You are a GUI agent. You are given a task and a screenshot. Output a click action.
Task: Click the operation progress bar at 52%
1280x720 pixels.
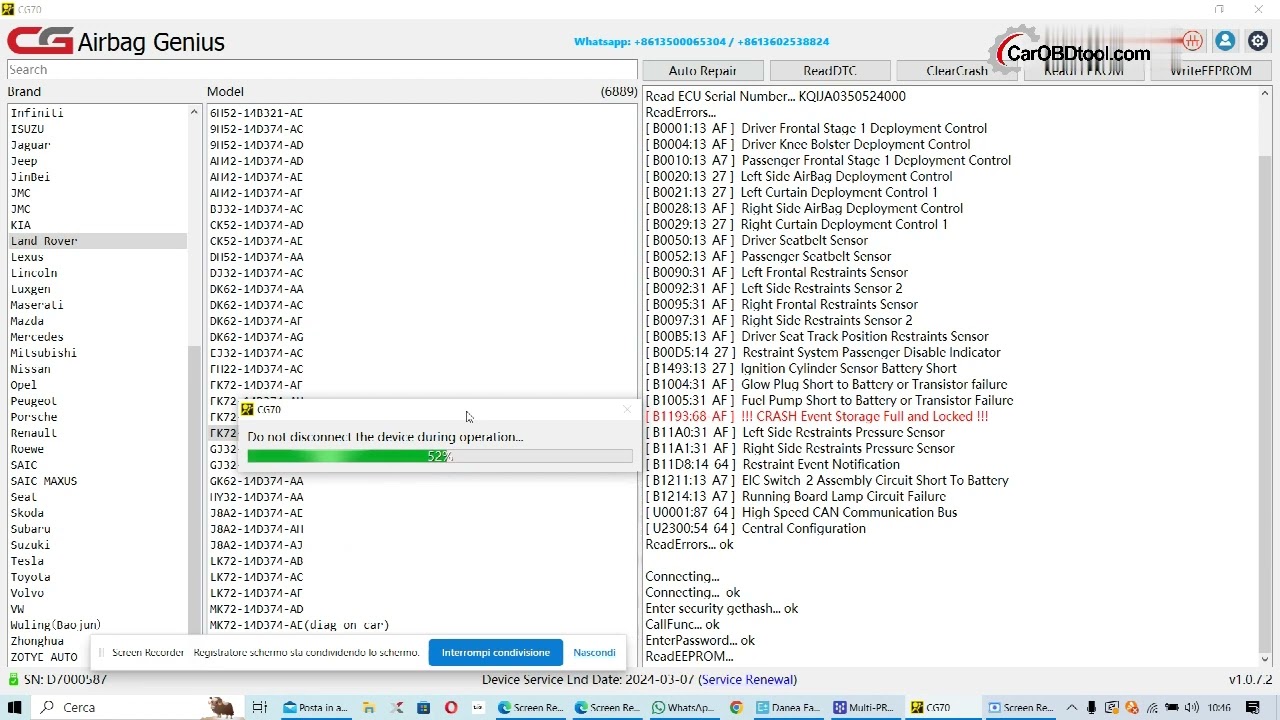[x=440, y=456]
